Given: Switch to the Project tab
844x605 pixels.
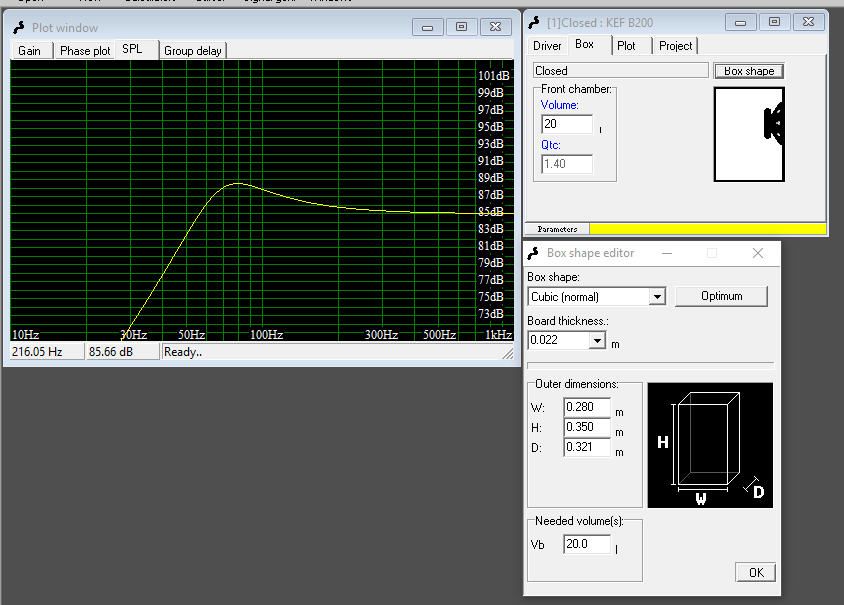Looking at the screenshot, I should pos(675,46).
